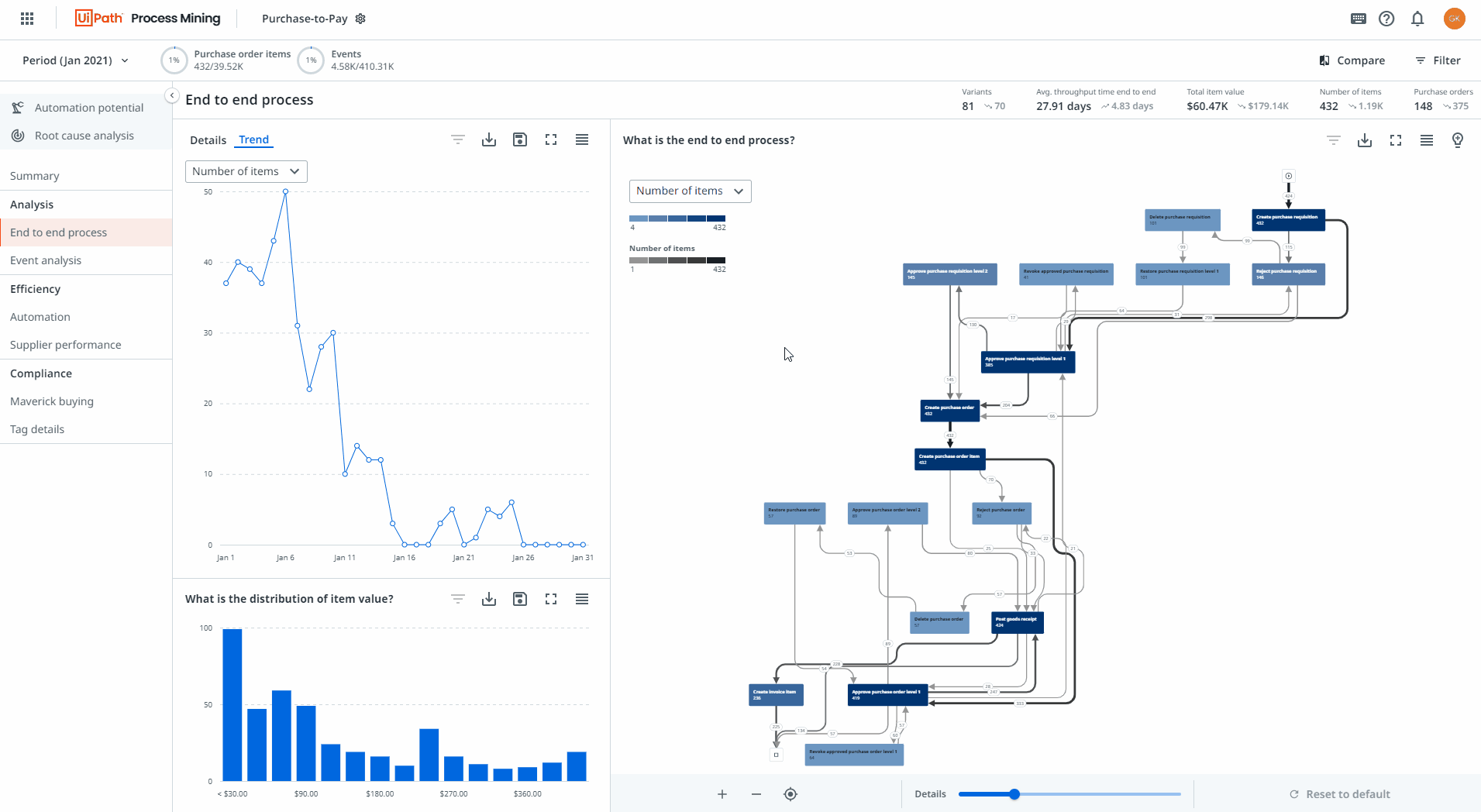
Task: Collapse the left panel using the chevron
Action: (x=171, y=95)
